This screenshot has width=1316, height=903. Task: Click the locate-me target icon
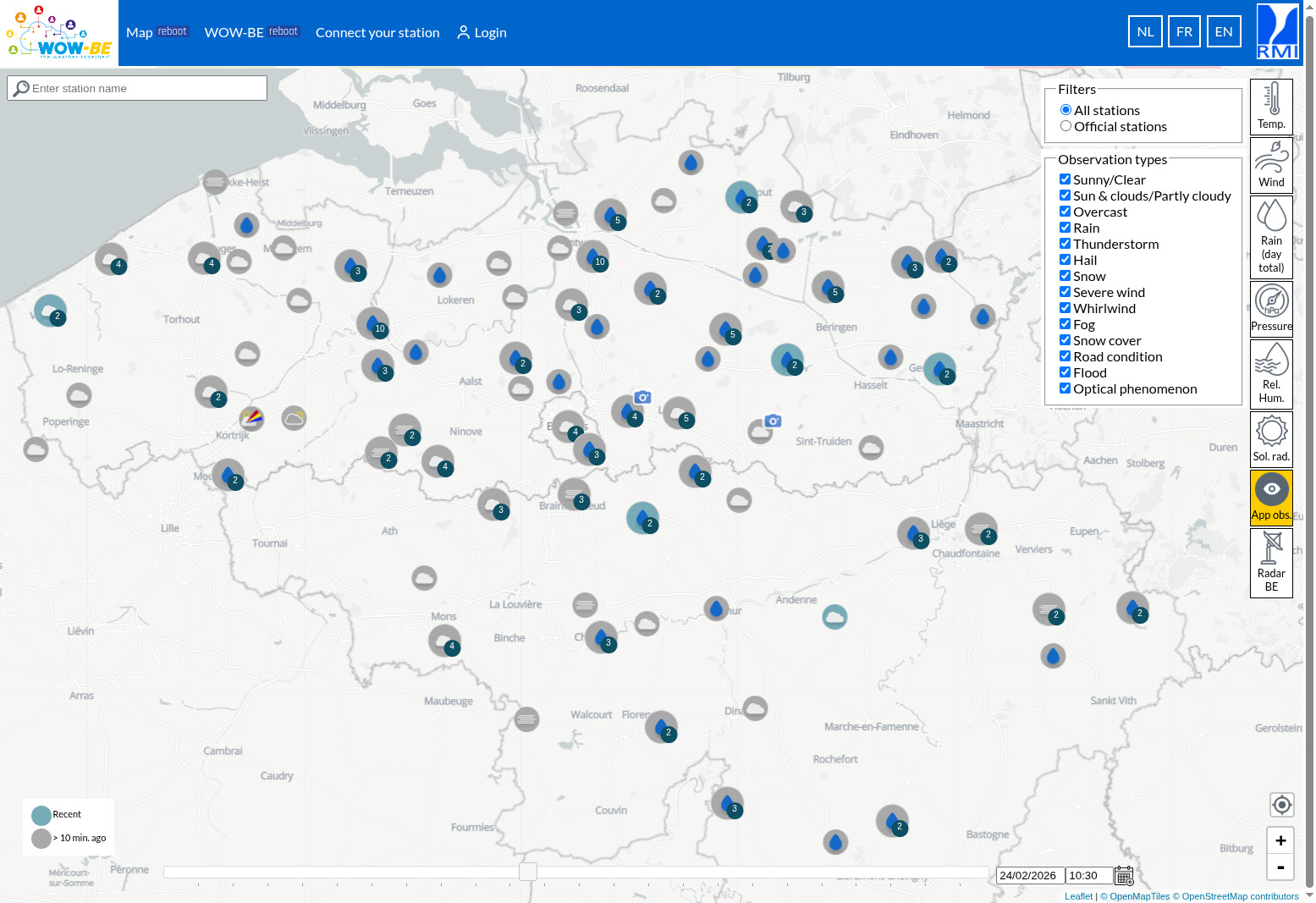pyautogui.click(x=1281, y=804)
